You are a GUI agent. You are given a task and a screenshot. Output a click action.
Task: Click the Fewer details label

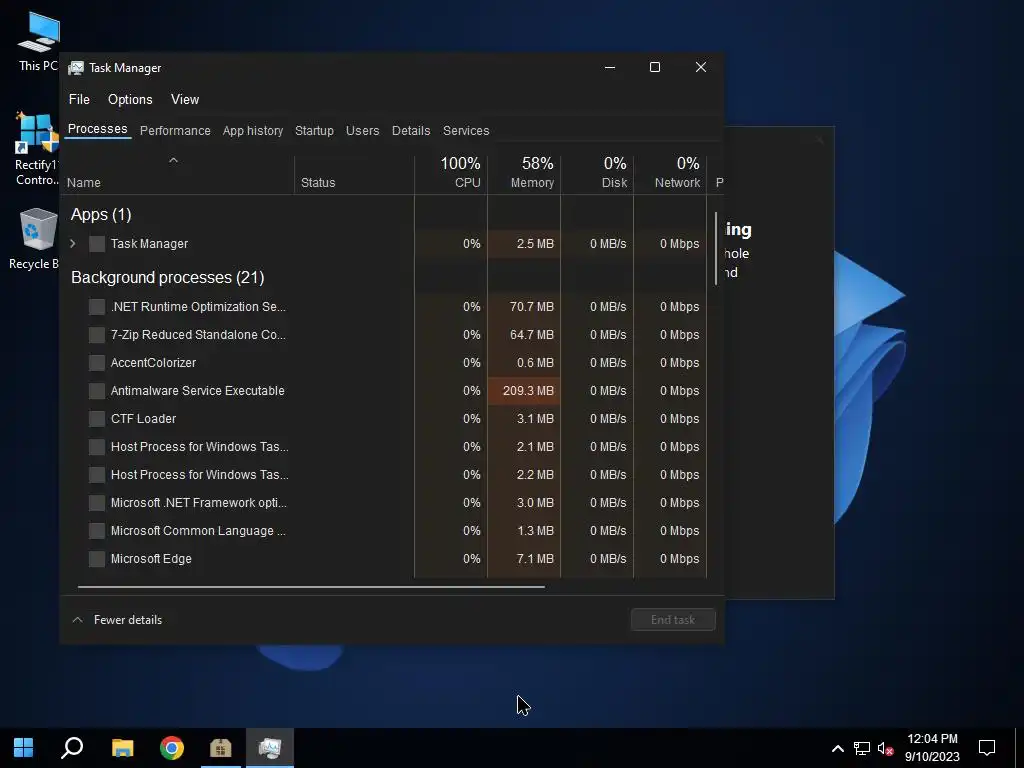[128, 620]
